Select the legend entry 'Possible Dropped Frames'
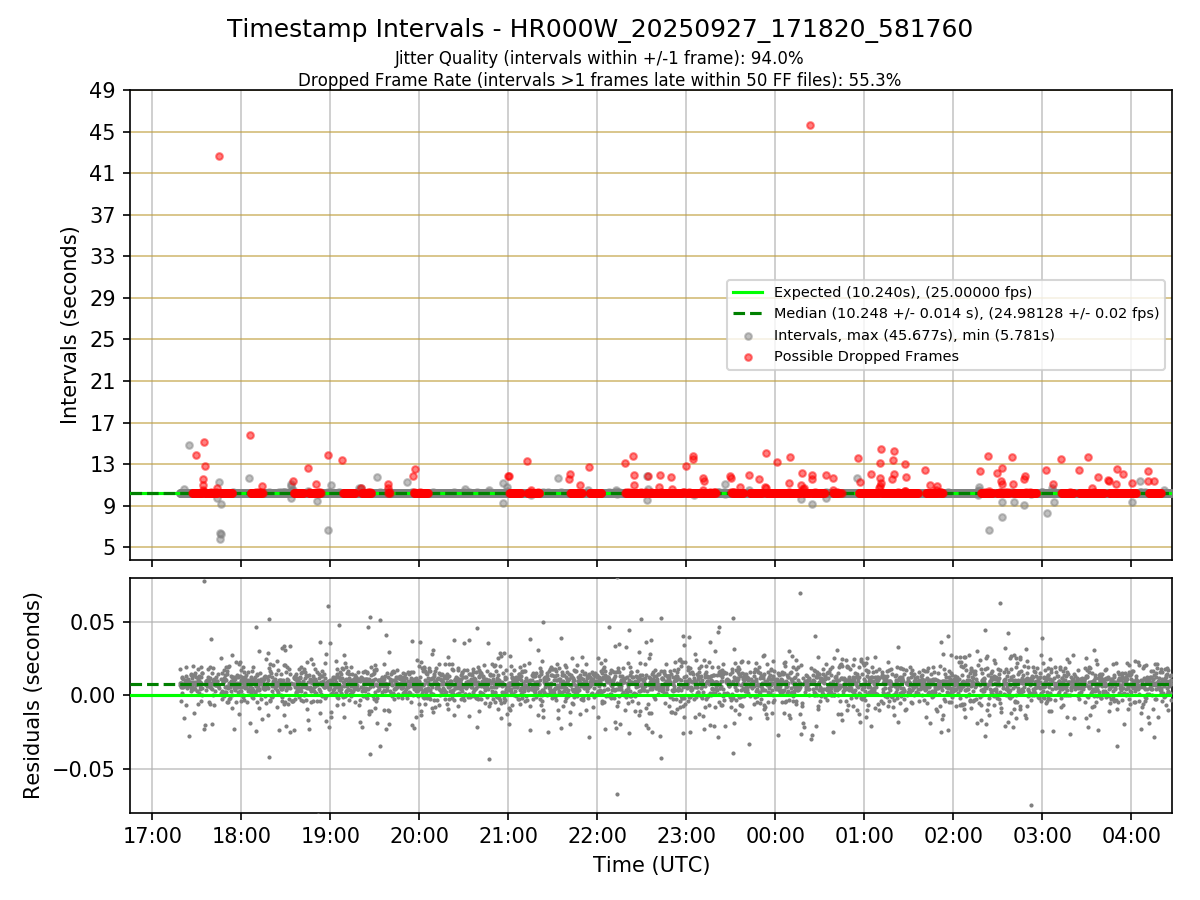1200x900 pixels. [x=866, y=356]
